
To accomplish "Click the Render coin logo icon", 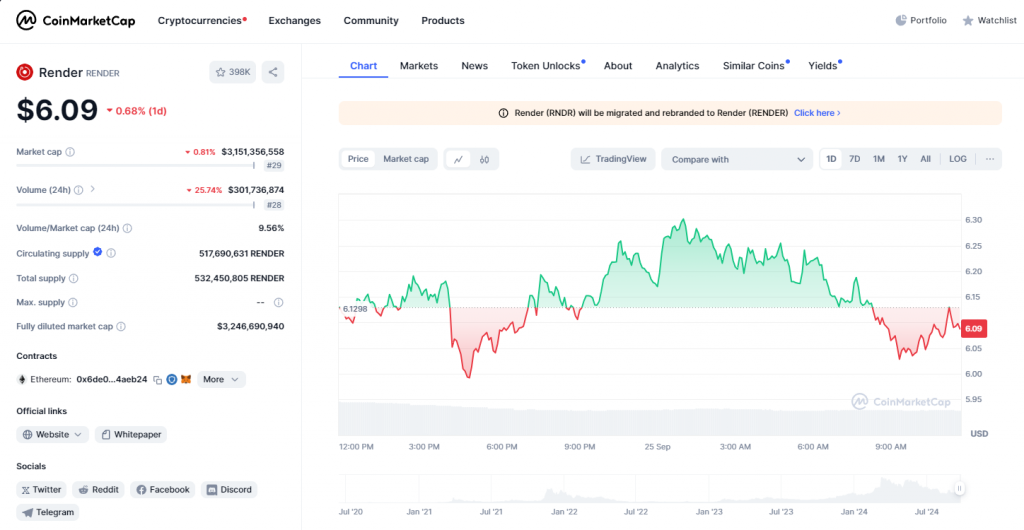I will pos(25,72).
